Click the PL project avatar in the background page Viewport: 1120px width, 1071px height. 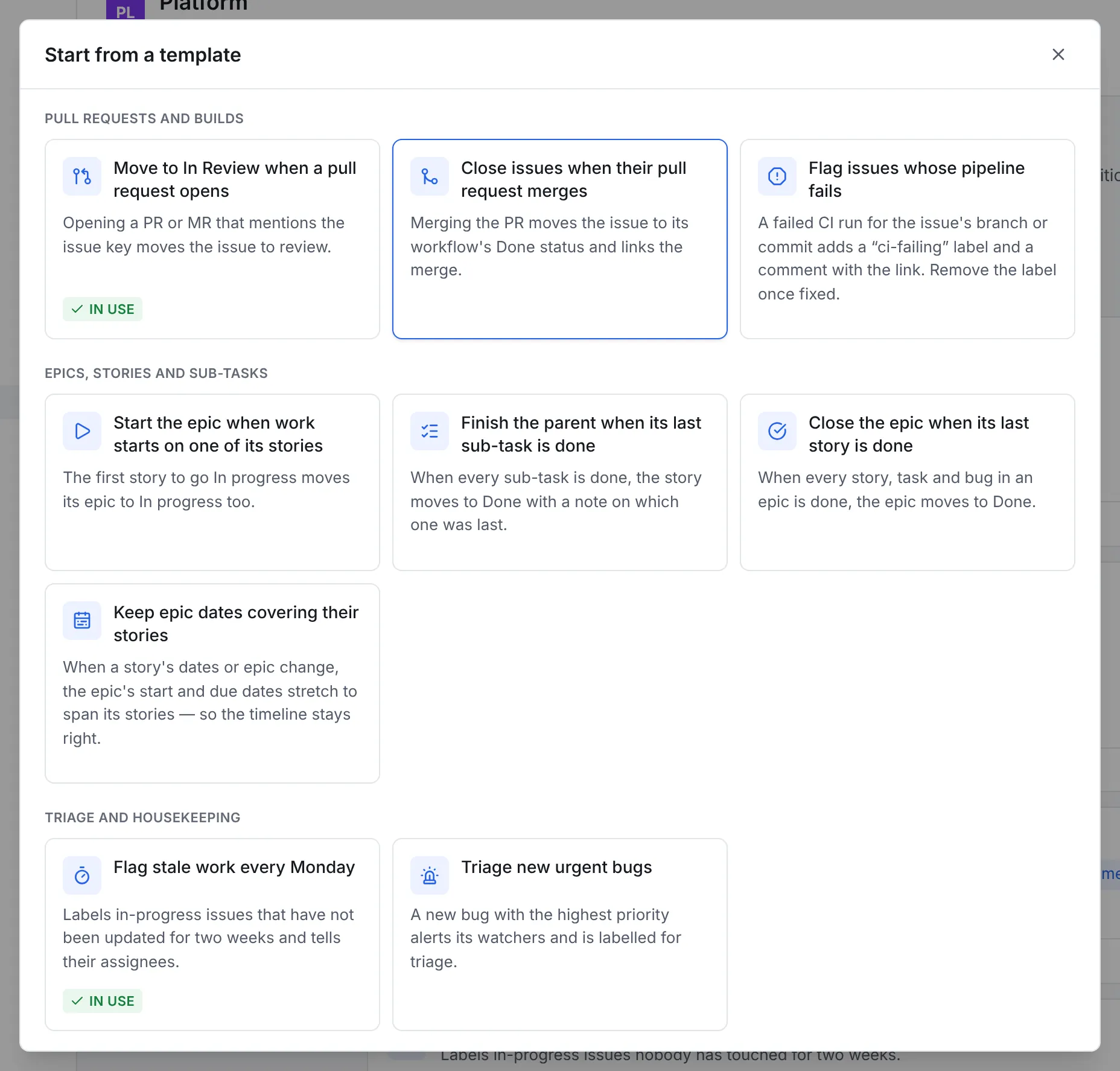coord(126,10)
